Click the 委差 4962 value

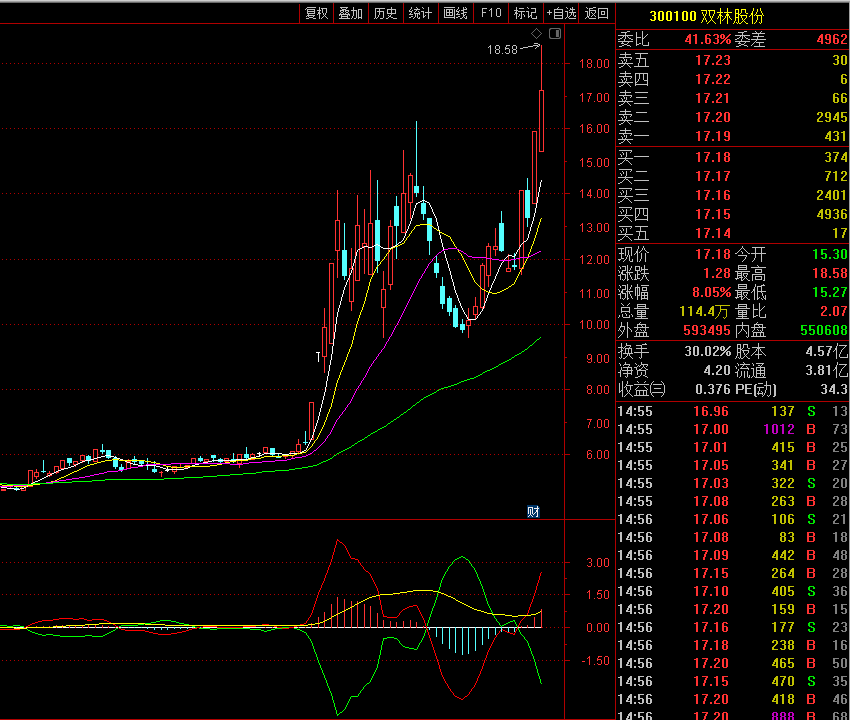click(832, 39)
